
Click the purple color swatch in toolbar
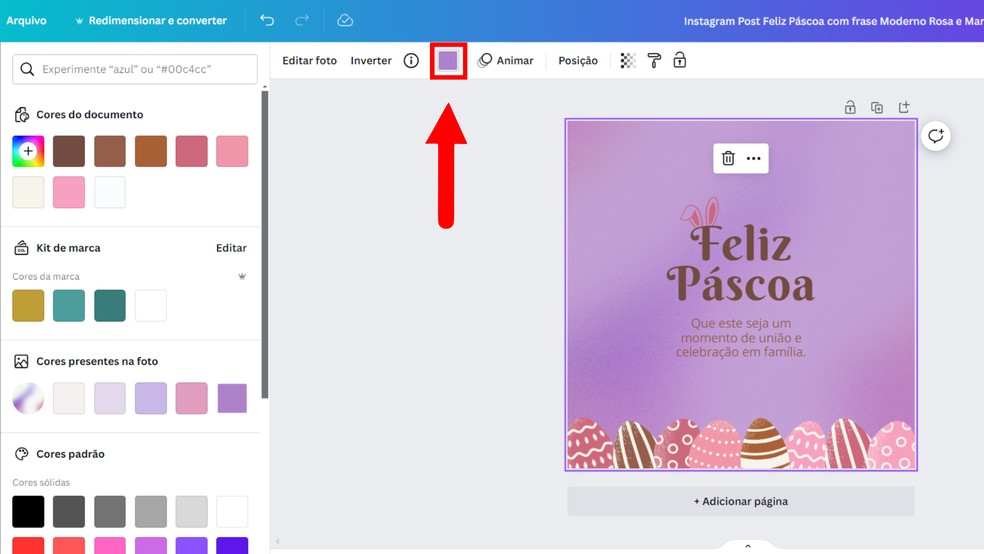point(448,61)
